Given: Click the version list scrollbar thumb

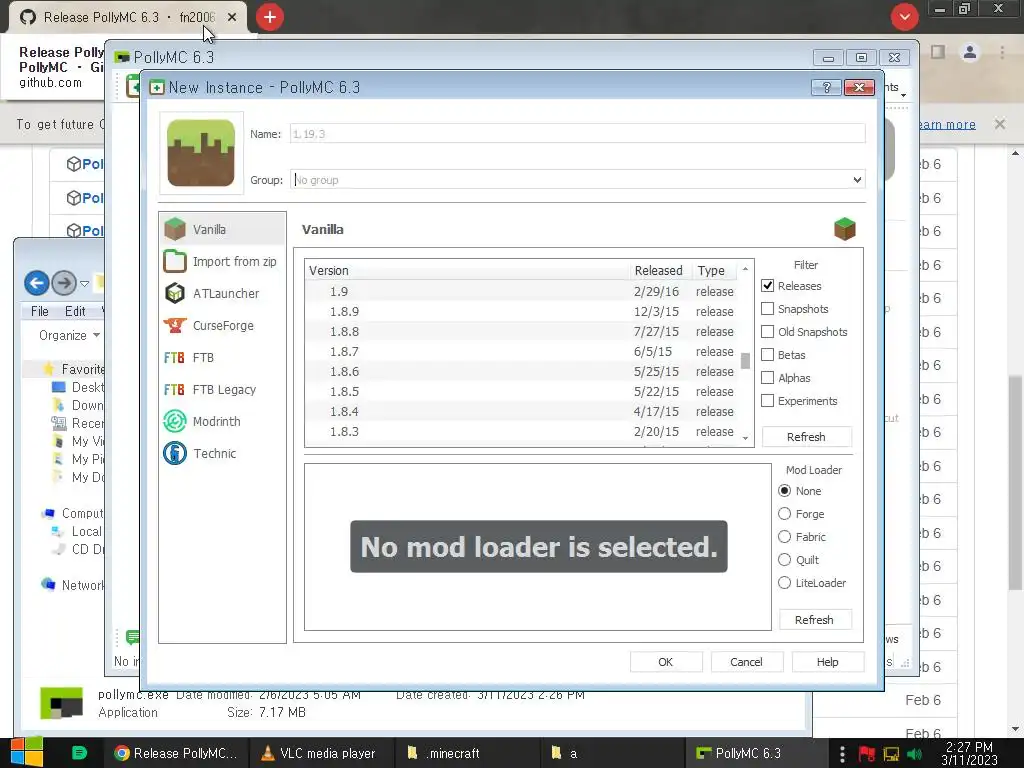Looking at the screenshot, I should 745,360.
